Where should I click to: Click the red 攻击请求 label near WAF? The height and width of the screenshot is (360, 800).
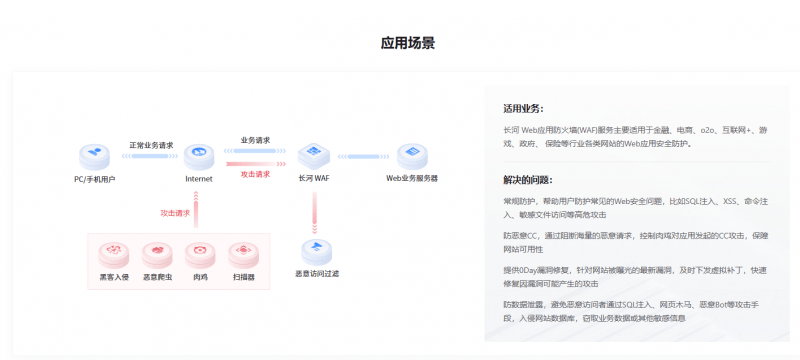255,174
